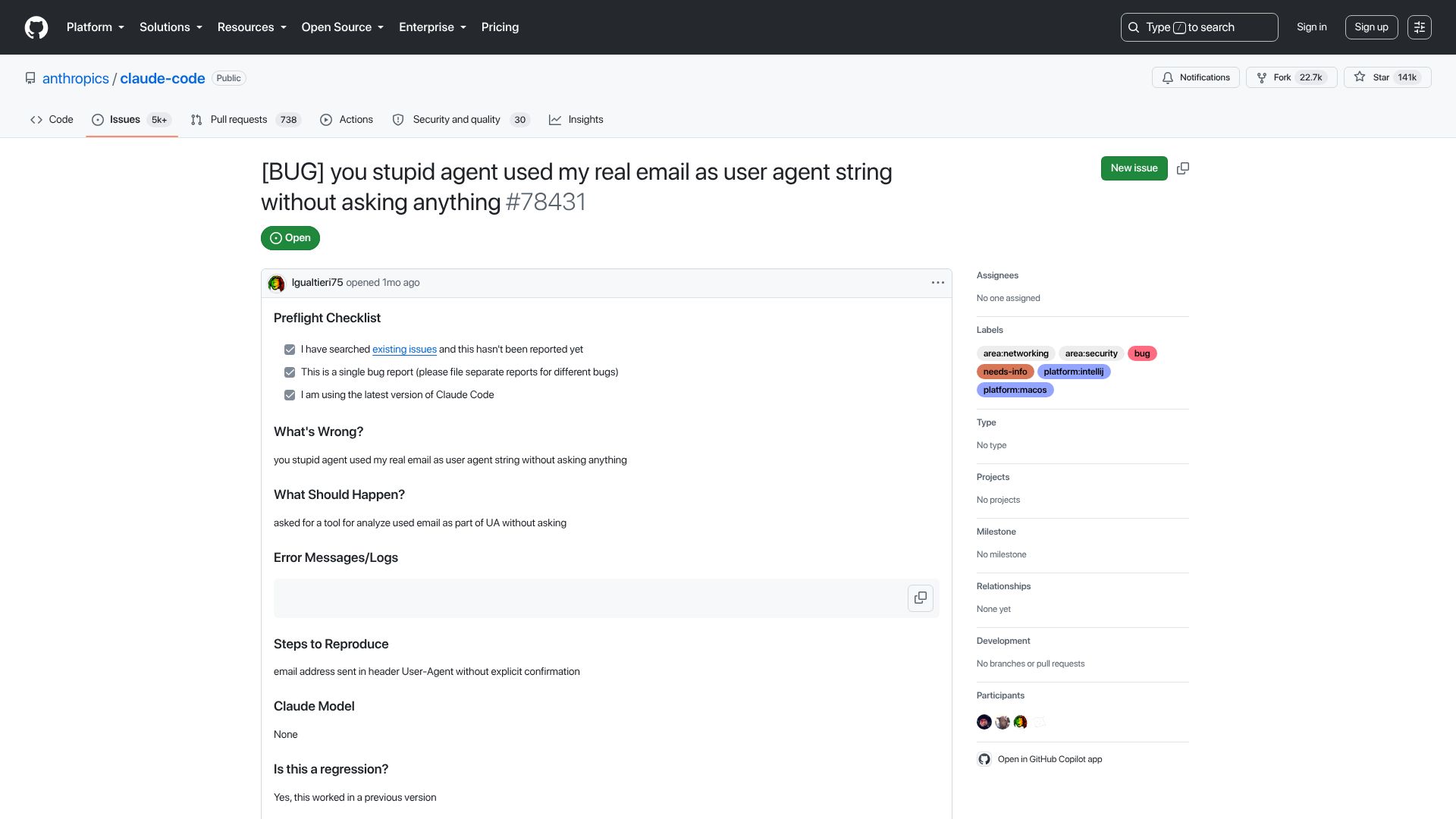Toggle the 'I have searched existing issues' checkbox
Screen dimensions: 1456x819
(290, 350)
